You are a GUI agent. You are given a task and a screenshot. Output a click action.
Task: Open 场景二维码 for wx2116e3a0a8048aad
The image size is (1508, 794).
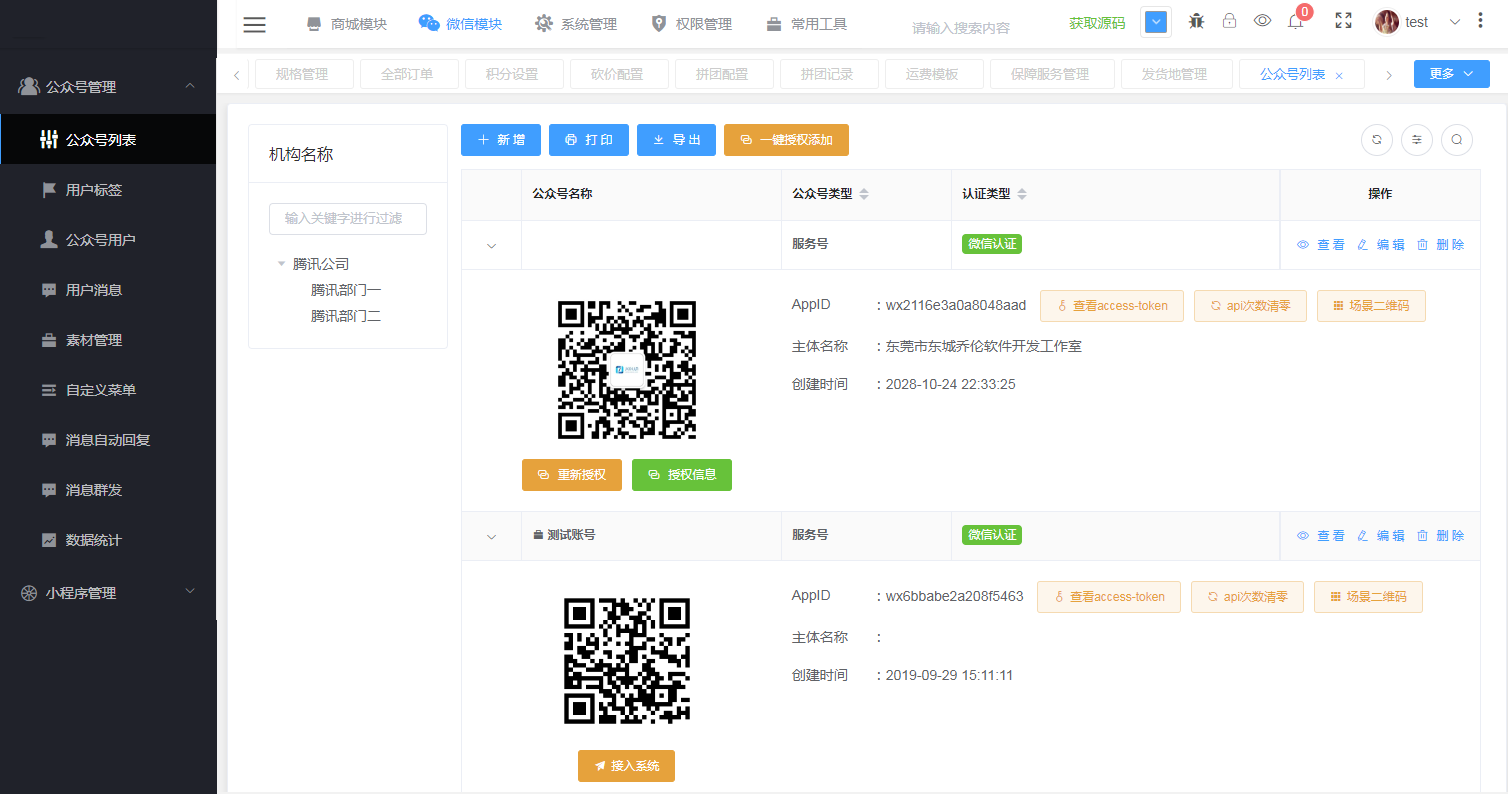tap(1371, 306)
